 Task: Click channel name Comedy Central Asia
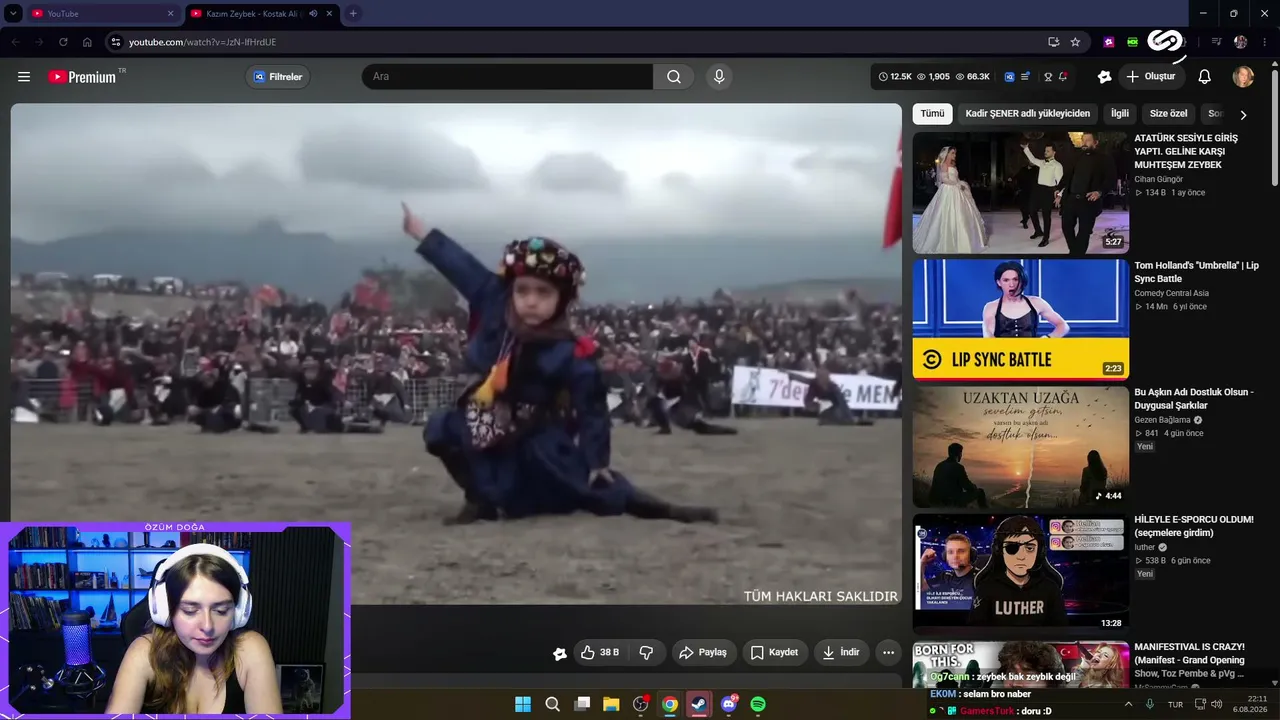point(1171,293)
